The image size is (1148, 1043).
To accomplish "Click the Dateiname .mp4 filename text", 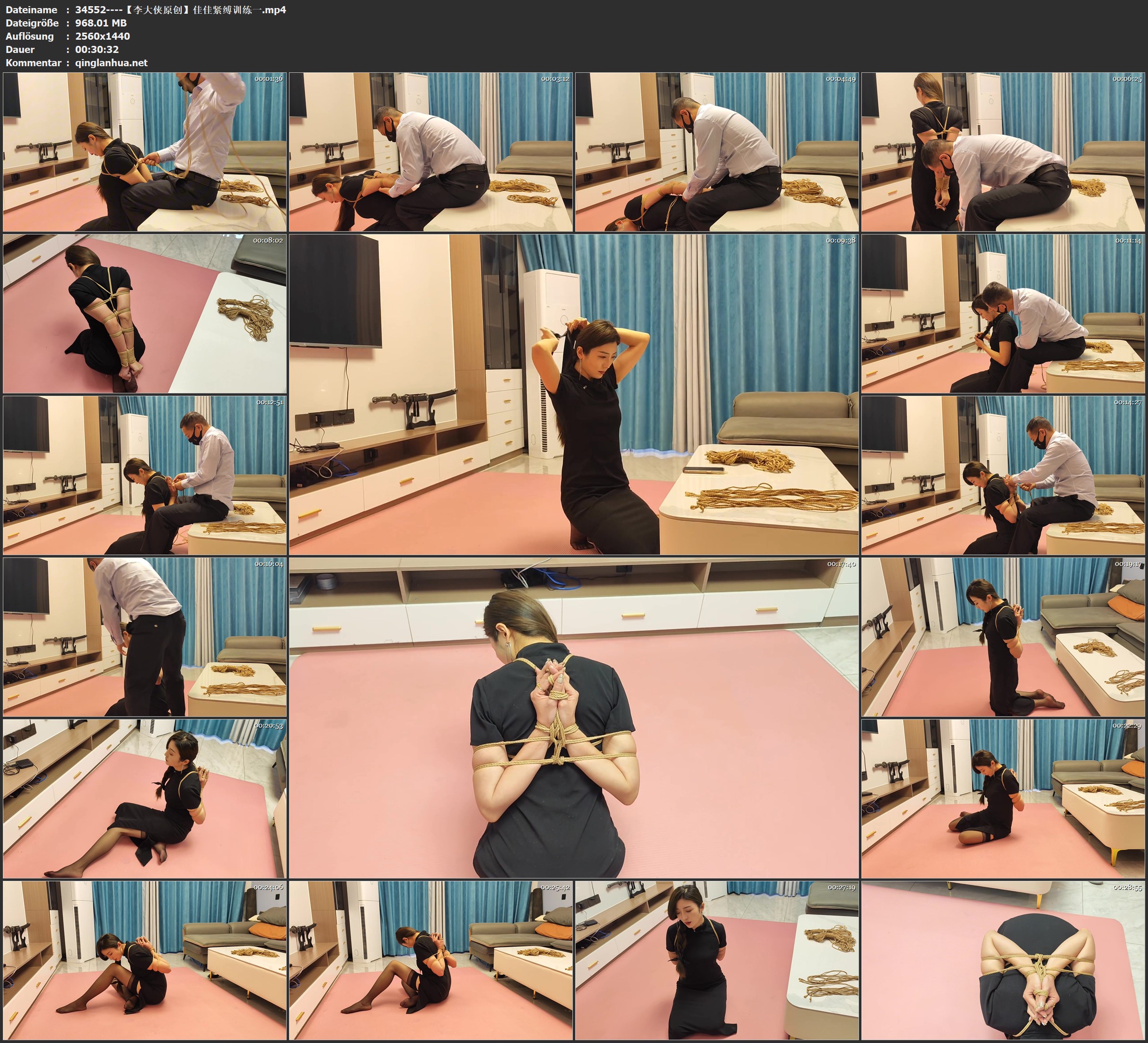I will tap(181, 9).
